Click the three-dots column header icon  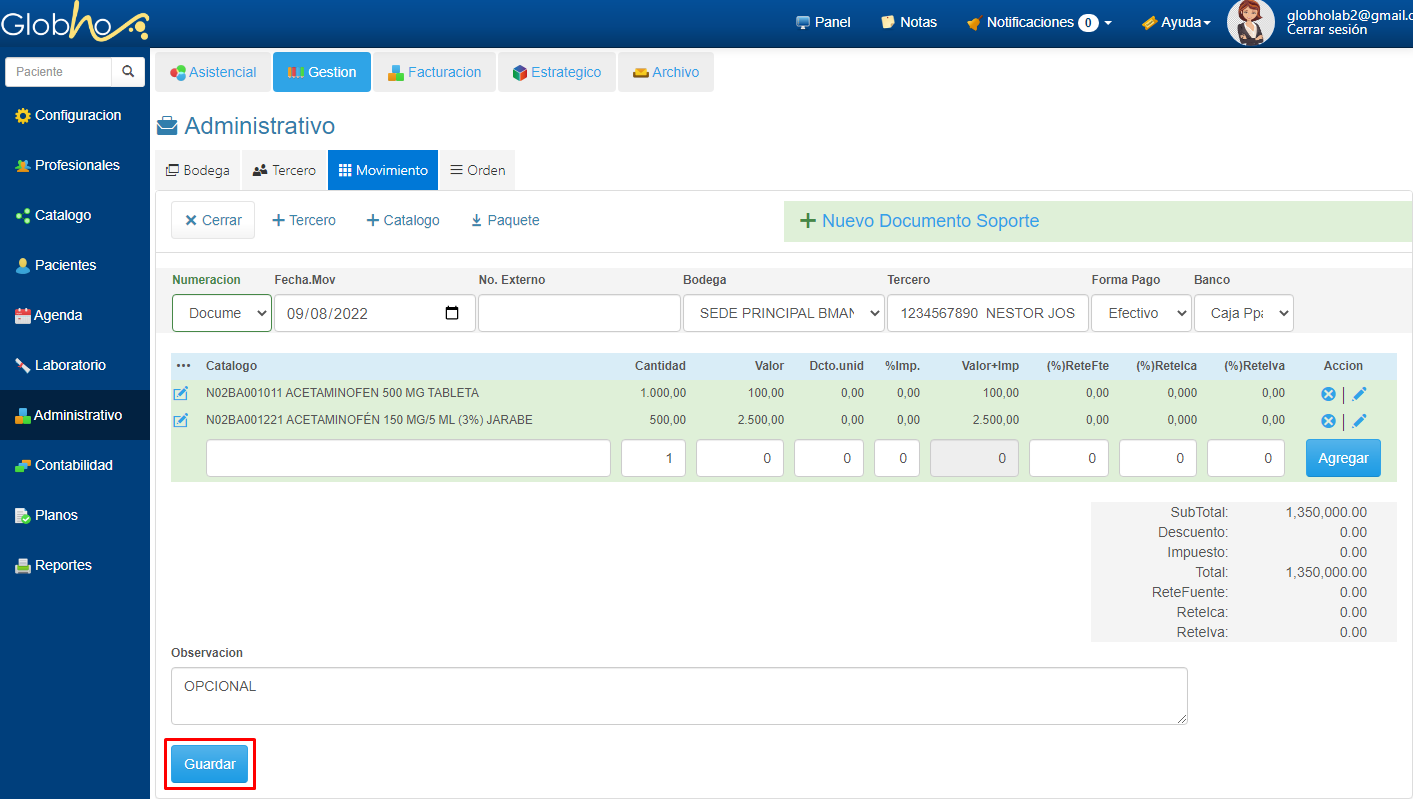[183, 366]
